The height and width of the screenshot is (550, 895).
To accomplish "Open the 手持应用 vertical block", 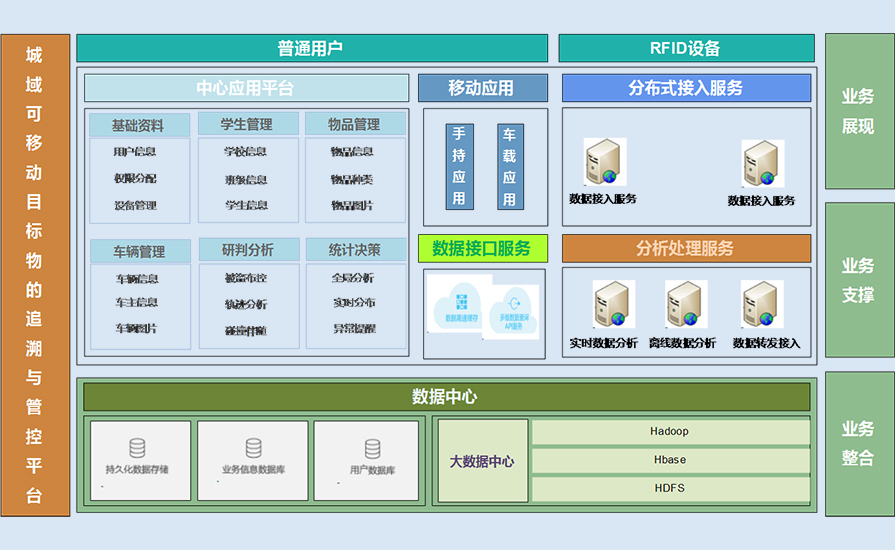I will pos(459,166).
